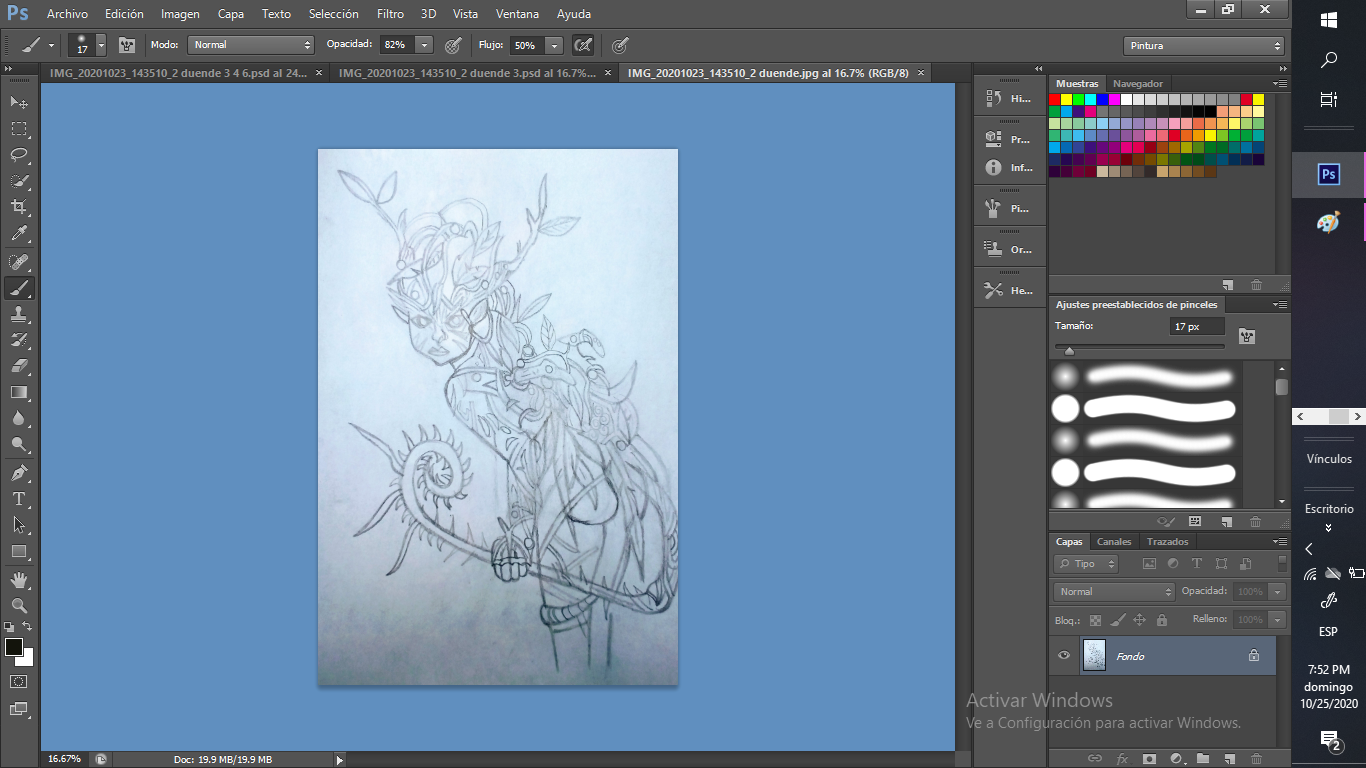Screen dimensions: 1366x768
Task: Open the Pintura workspace dropdown
Action: (x=1203, y=45)
